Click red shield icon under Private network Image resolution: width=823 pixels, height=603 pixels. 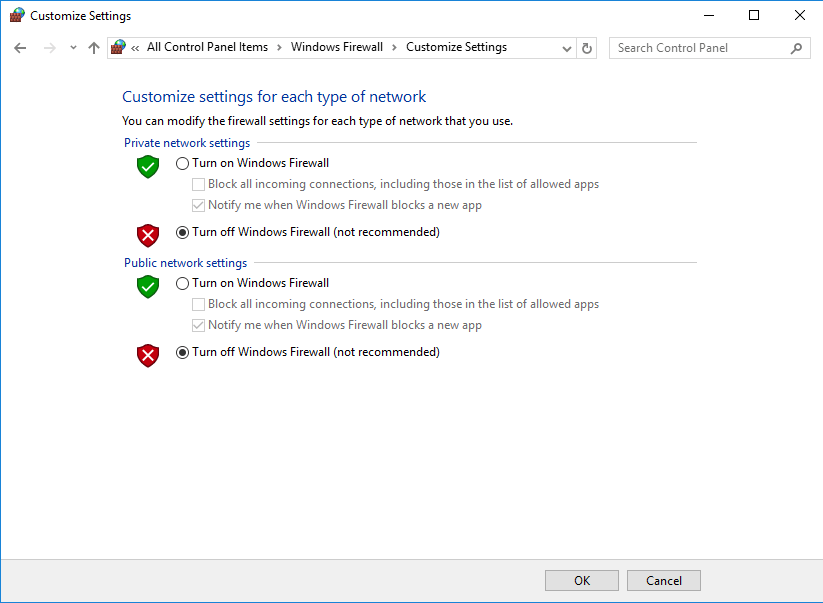click(x=148, y=235)
